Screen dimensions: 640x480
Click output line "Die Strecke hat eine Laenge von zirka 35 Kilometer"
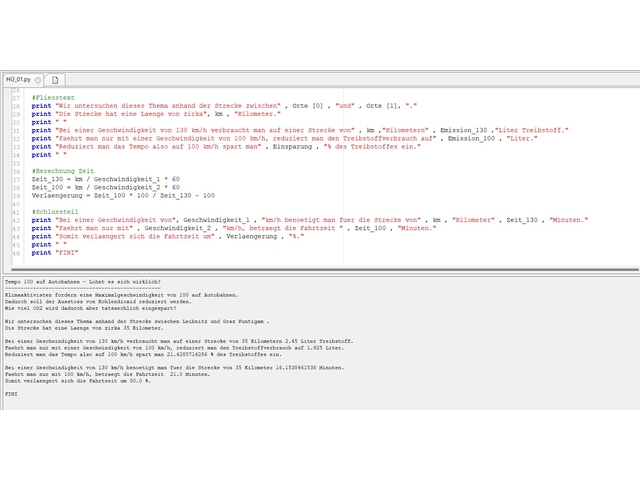pos(84,328)
